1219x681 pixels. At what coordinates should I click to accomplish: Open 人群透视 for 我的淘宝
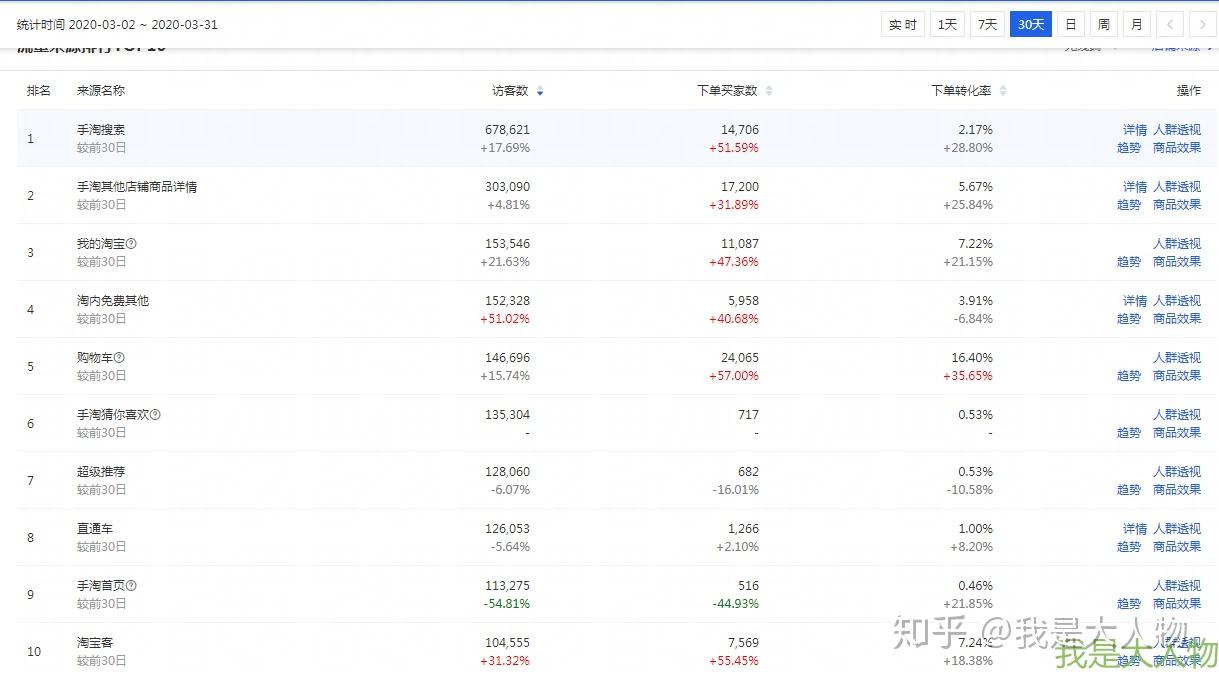[x=1177, y=244]
